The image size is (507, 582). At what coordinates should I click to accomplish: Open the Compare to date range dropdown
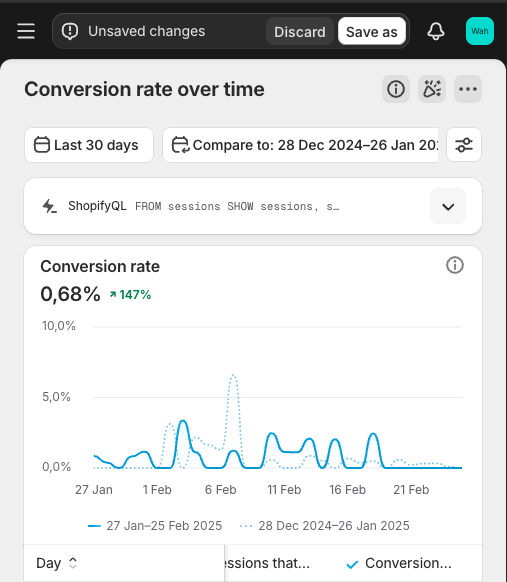click(x=300, y=145)
